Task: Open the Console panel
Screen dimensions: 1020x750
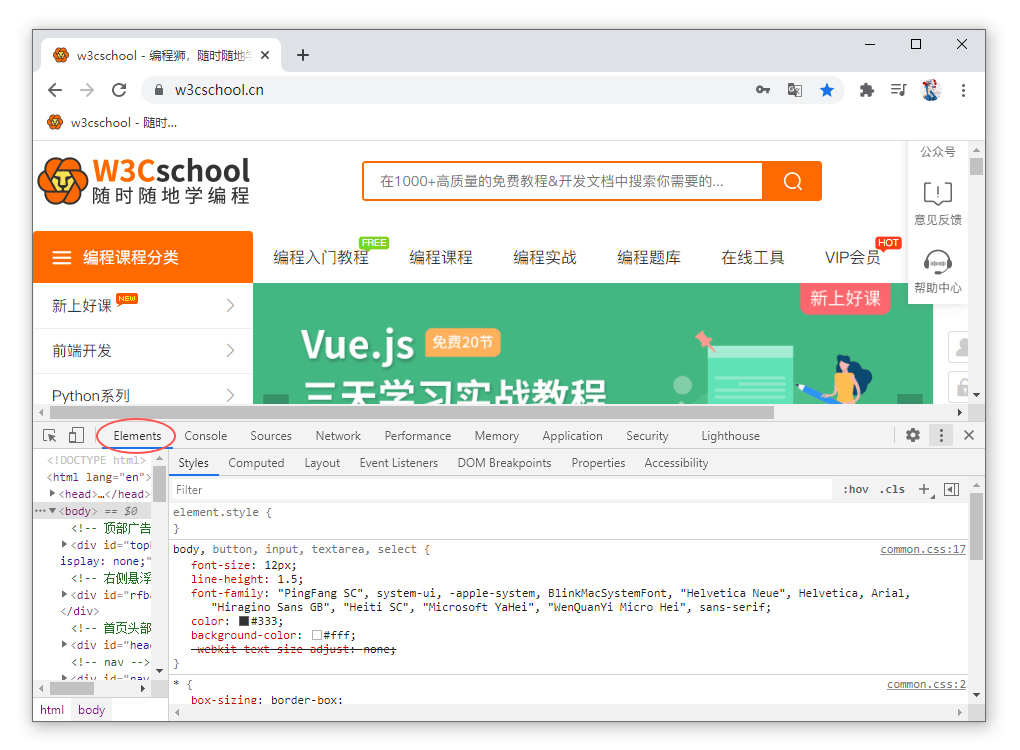Action: (x=205, y=435)
